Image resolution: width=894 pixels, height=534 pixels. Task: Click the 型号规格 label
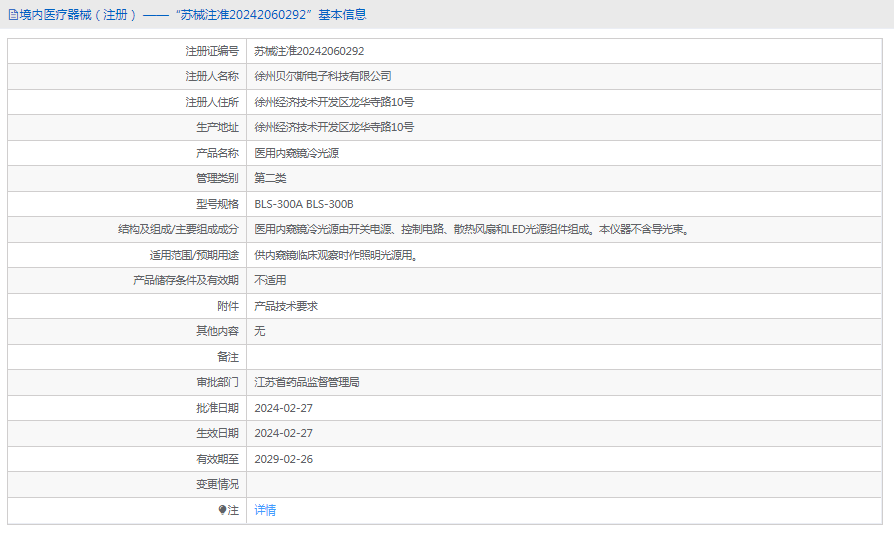click(217, 204)
